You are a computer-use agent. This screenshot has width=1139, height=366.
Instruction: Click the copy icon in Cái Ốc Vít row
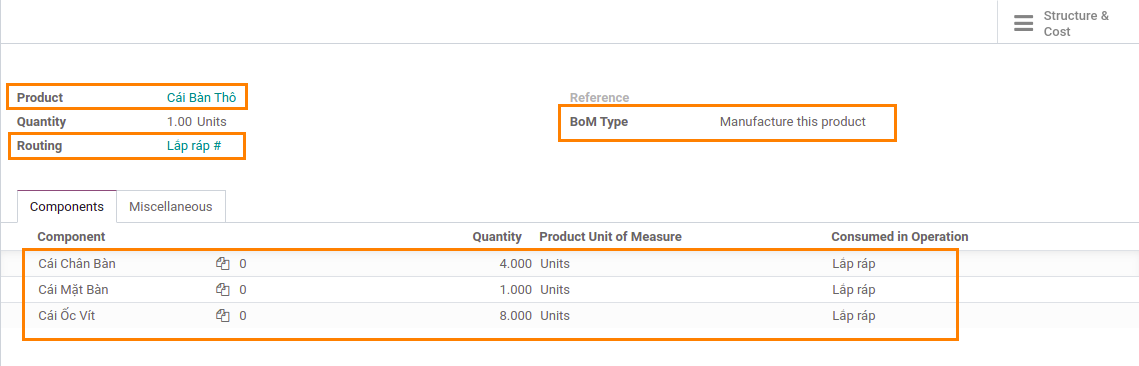coord(223,316)
